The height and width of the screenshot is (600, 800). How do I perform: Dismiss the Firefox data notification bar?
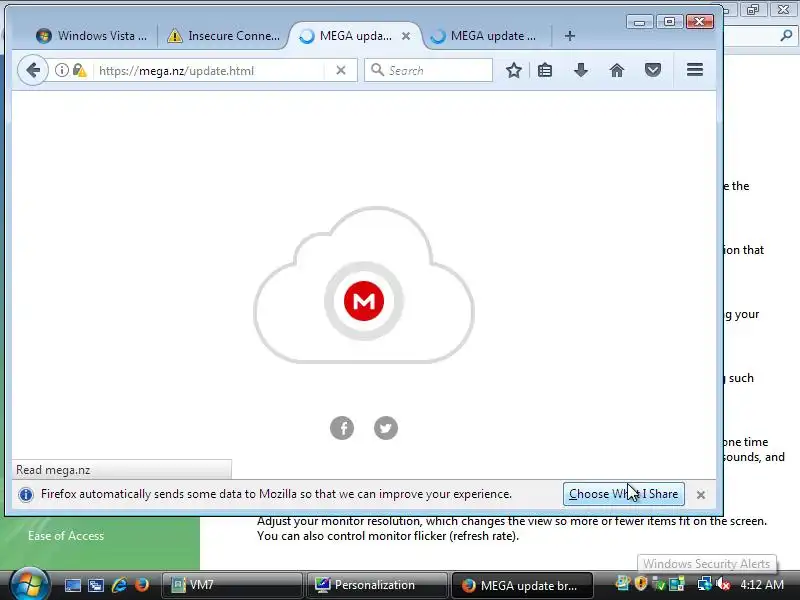[701, 494]
